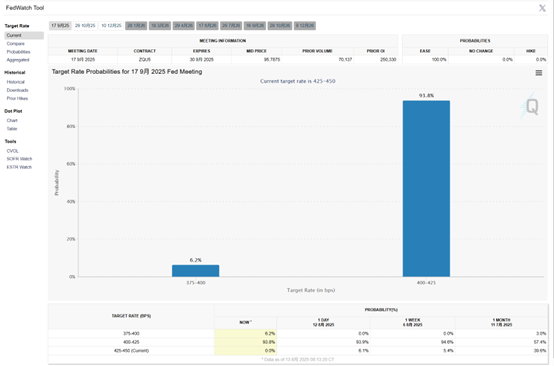
Task: Open Historical data link
Action: pos(16,82)
